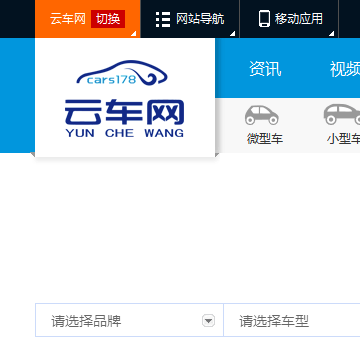Select the 小型车 car icon
The width and height of the screenshot is (360, 360).
click(342, 114)
